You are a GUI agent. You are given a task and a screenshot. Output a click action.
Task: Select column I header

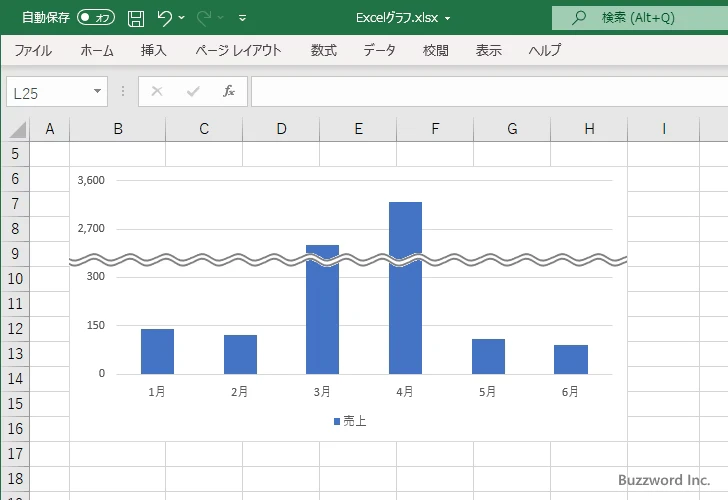tap(663, 129)
